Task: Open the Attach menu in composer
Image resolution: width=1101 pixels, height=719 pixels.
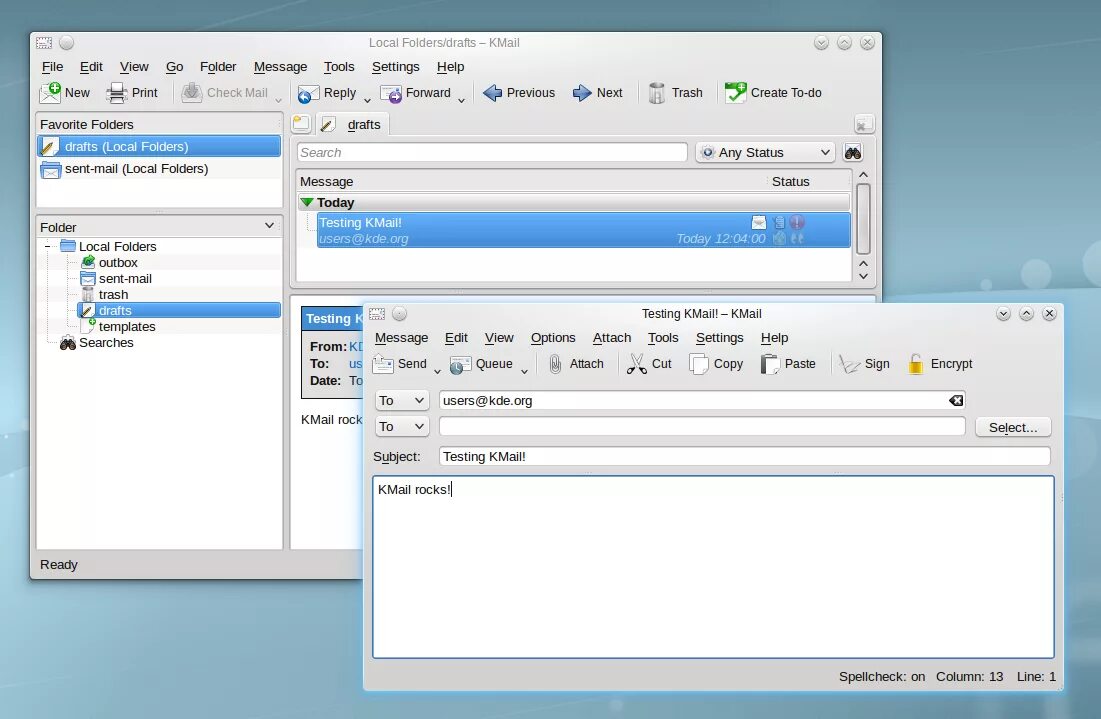Action: [612, 338]
